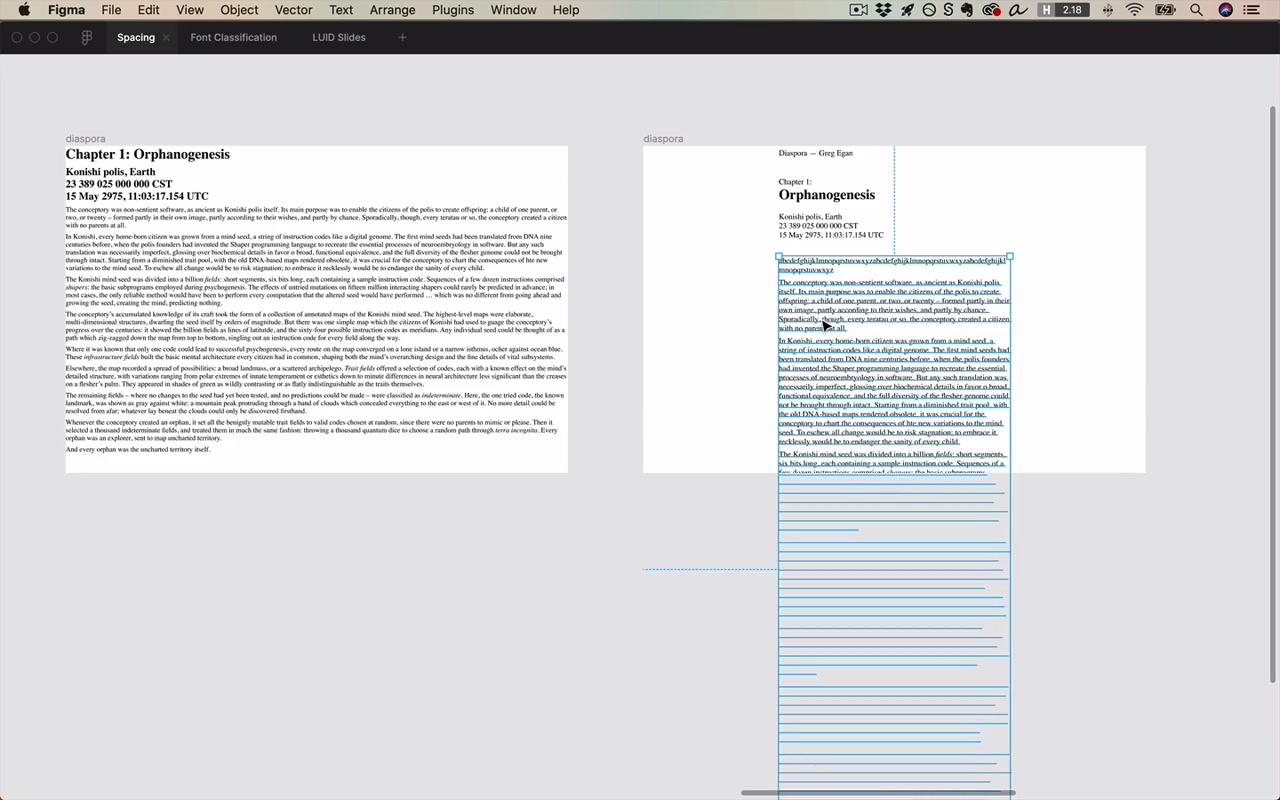Click '23 389 025 000 000 CST' in right frame

pyautogui.click(x=818, y=226)
